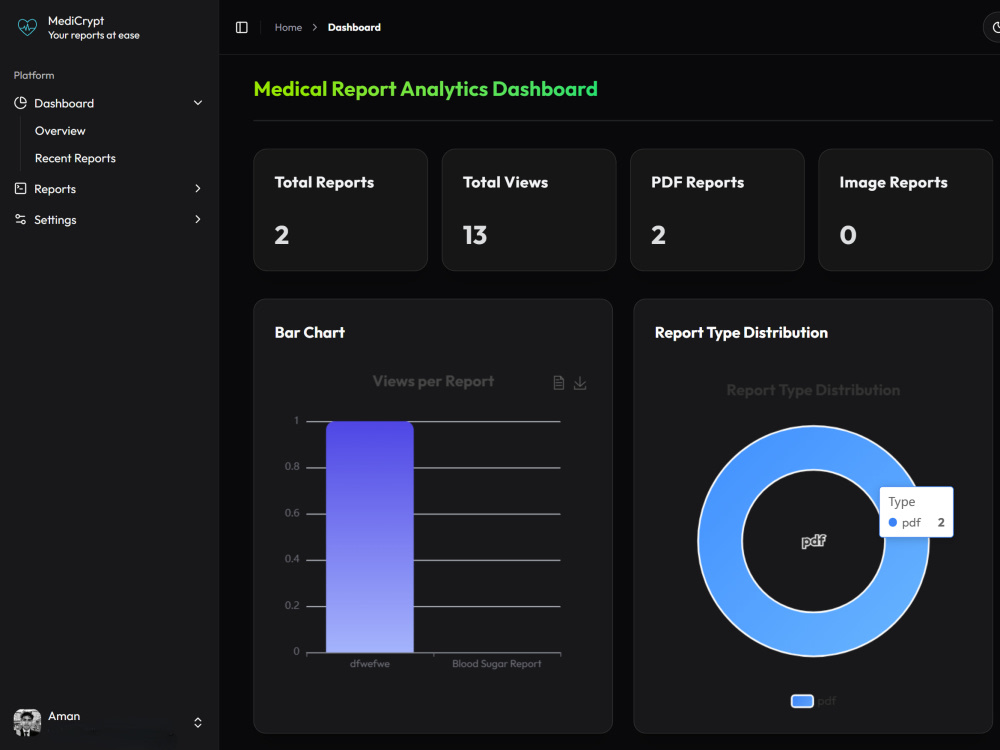Click the Platform section label
Viewport: 1000px width, 750px height.
point(34,75)
